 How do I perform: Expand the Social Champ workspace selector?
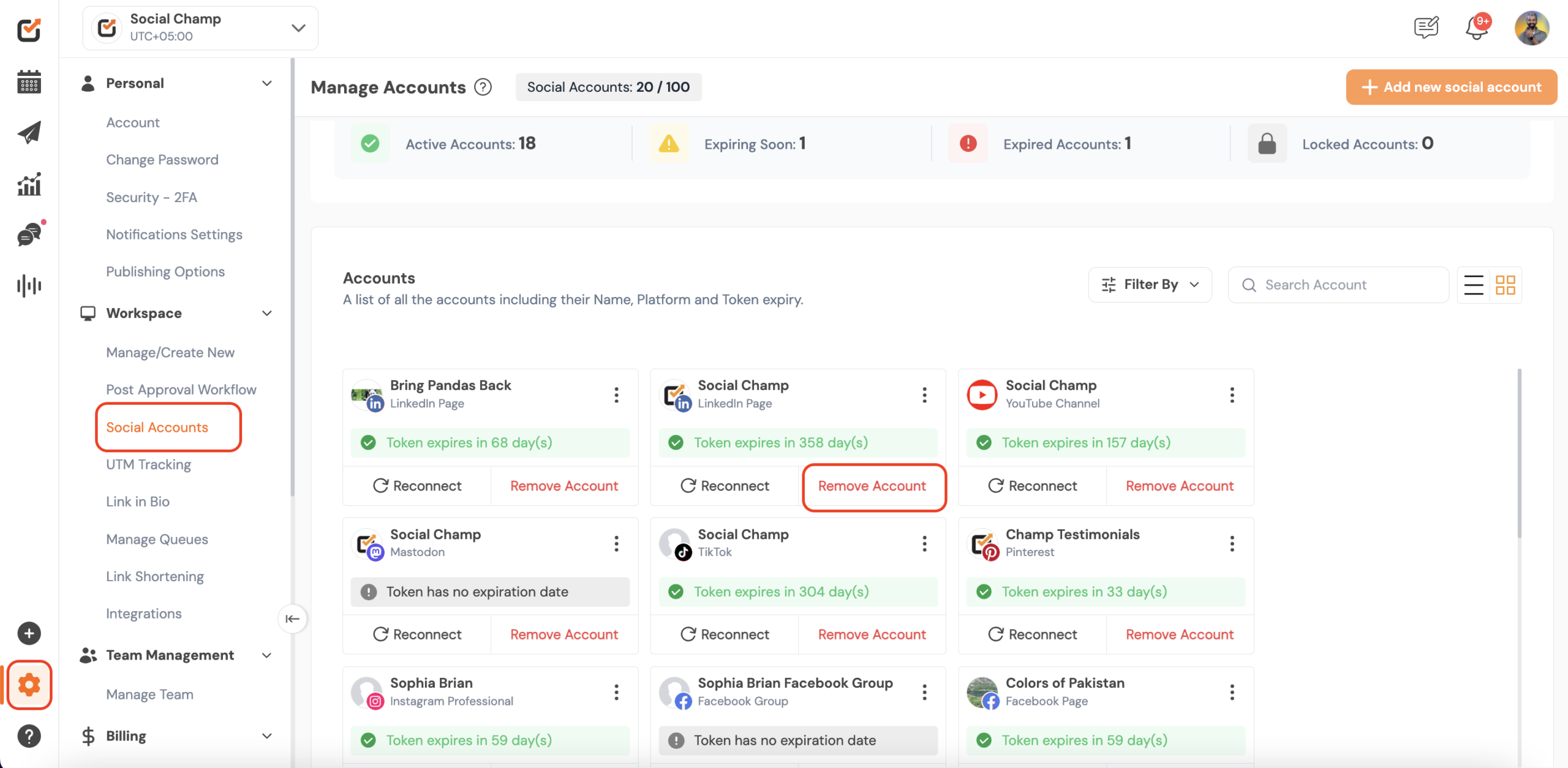click(298, 28)
